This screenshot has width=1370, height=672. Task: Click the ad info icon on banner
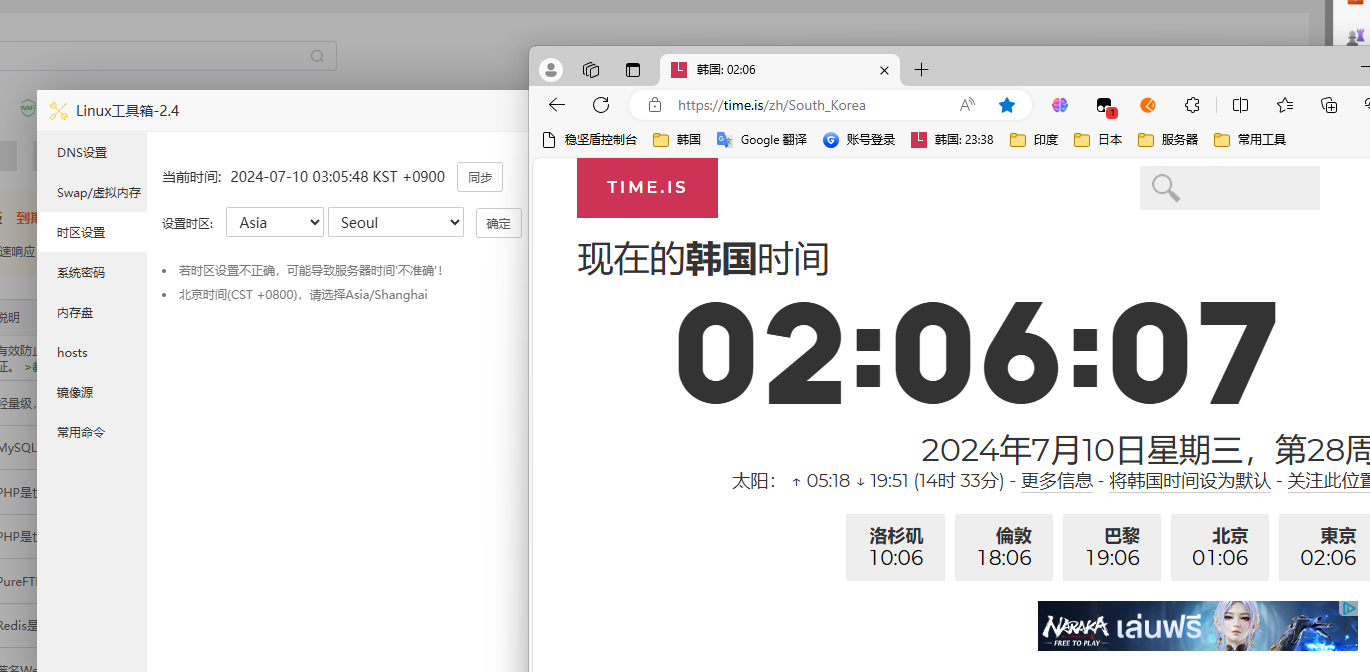[1350, 608]
